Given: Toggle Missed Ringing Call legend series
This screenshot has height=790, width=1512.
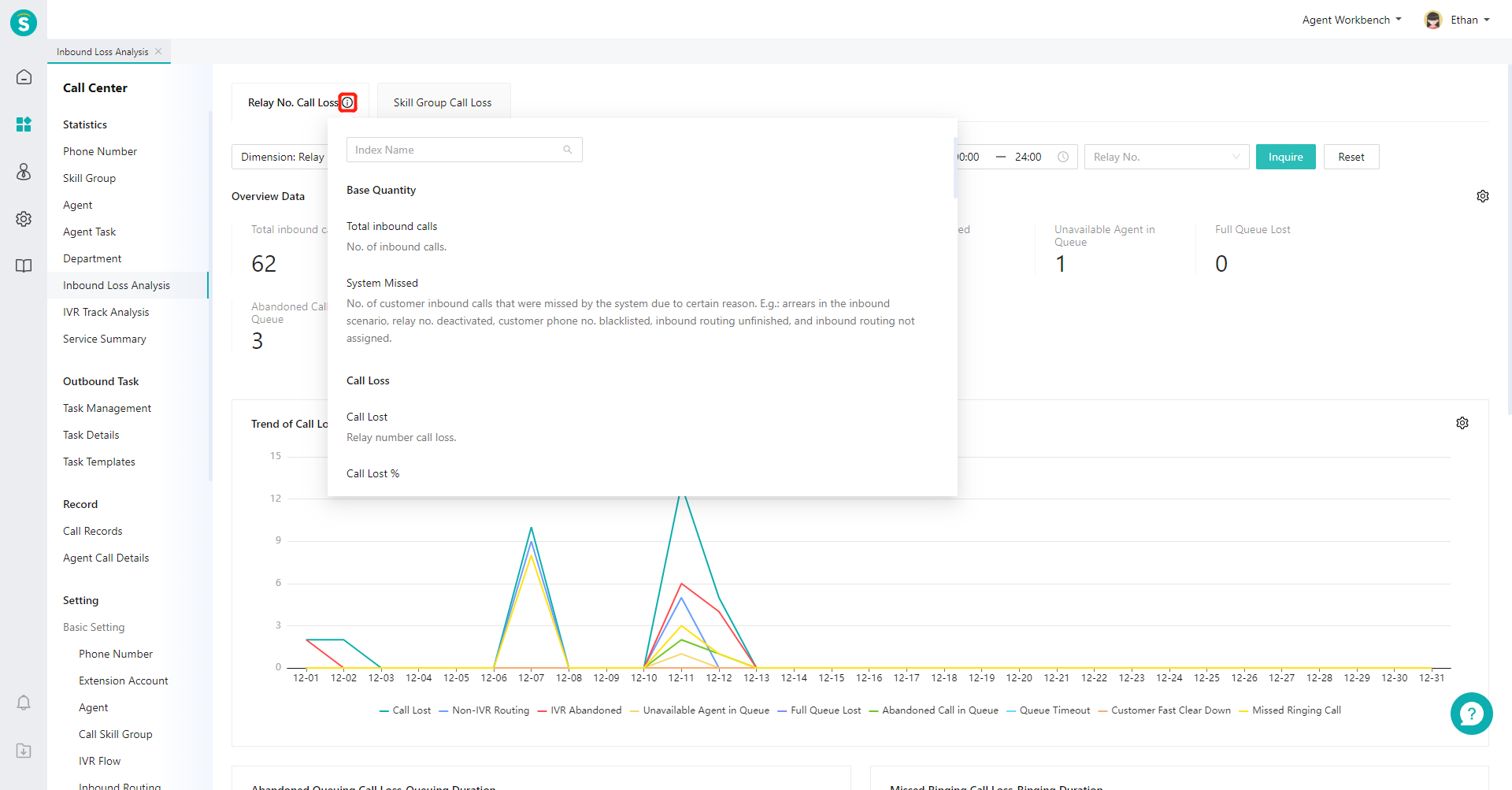Looking at the screenshot, I should click(x=1291, y=710).
